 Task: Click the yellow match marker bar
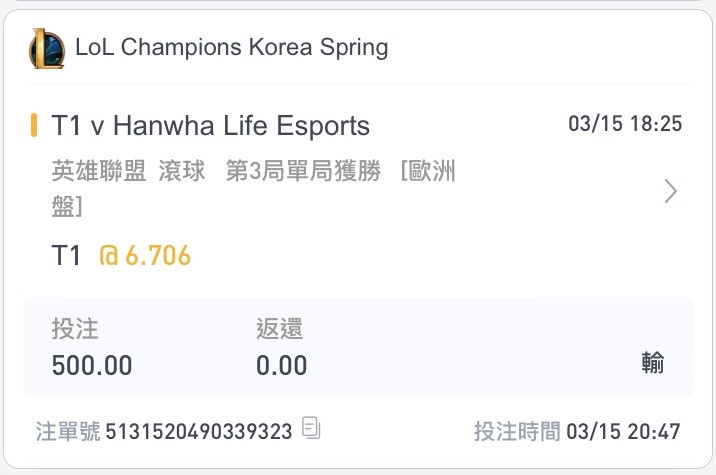33,125
